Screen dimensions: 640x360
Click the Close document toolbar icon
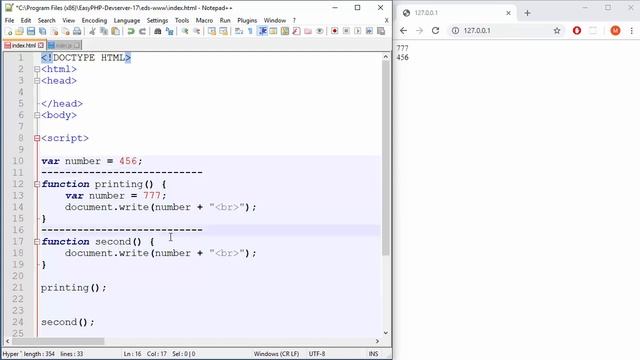coord(54,31)
